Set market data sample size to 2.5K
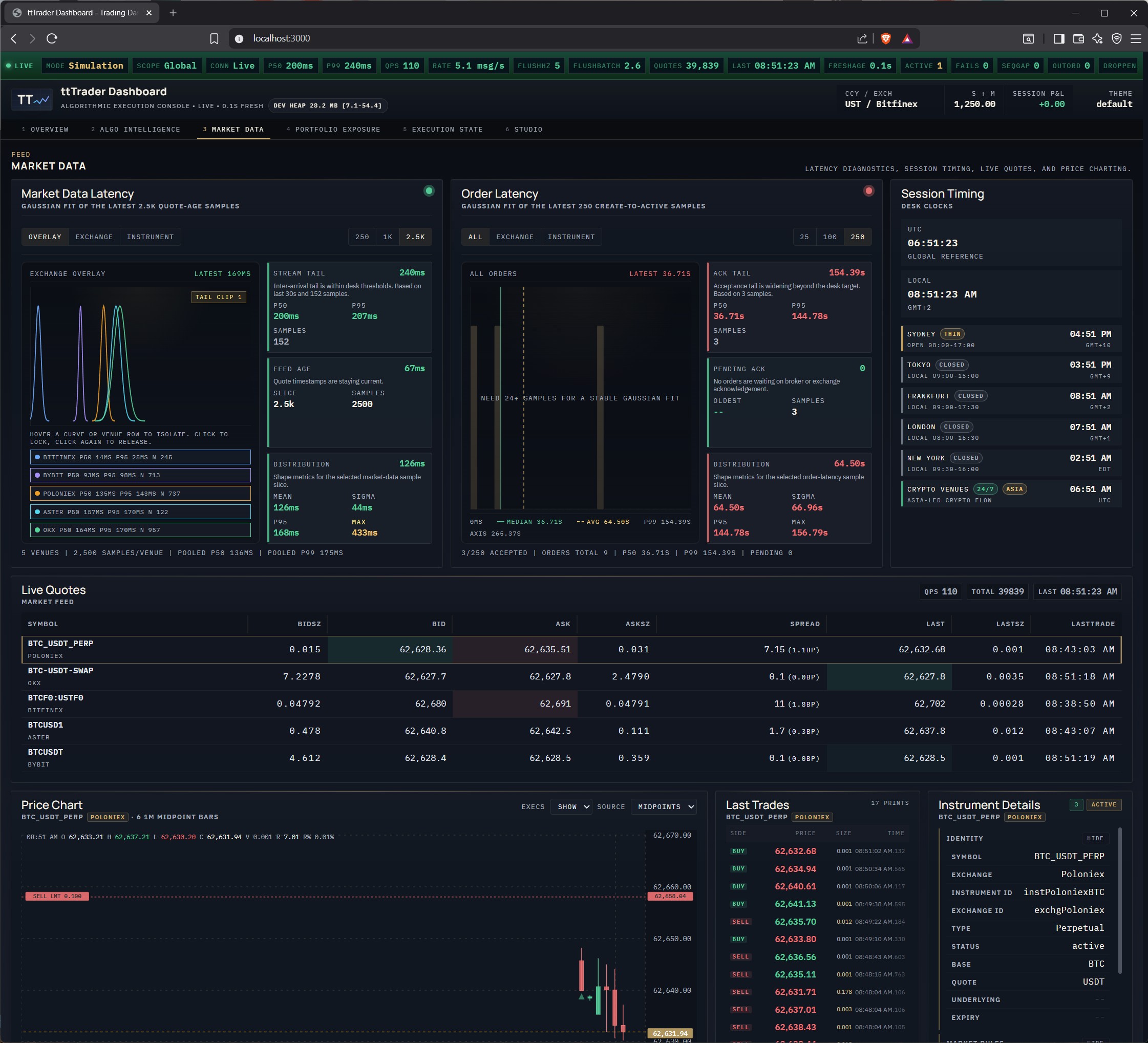The height and width of the screenshot is (1043, 1148). pos(415,237)
